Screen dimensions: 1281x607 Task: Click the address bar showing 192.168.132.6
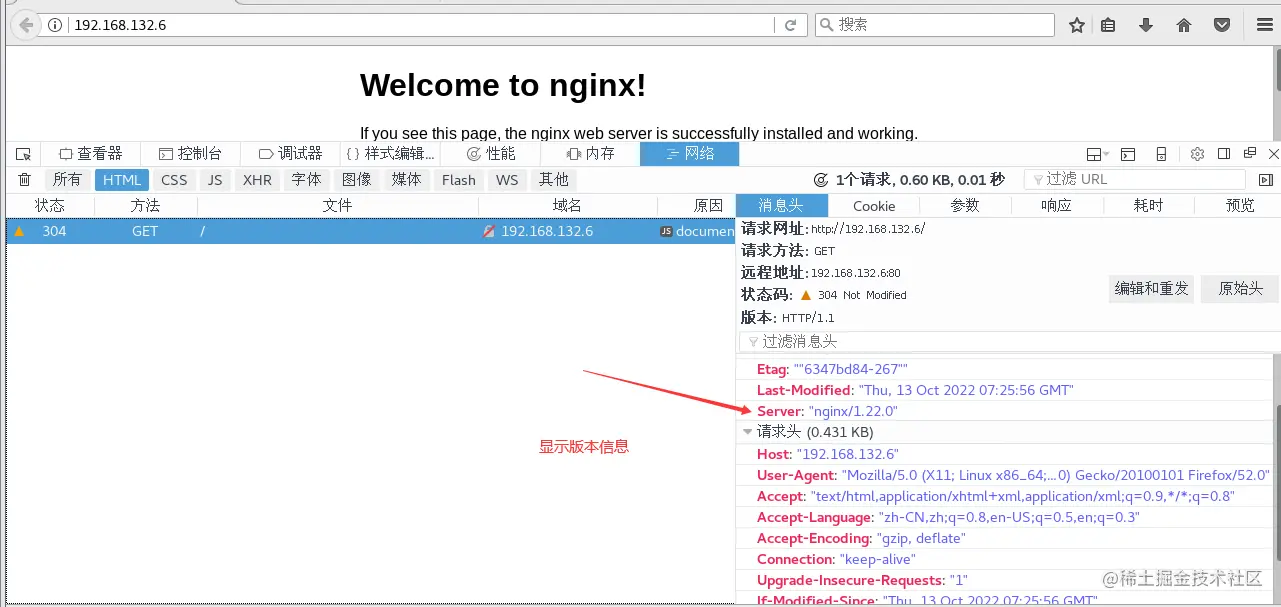pos(420,25)
